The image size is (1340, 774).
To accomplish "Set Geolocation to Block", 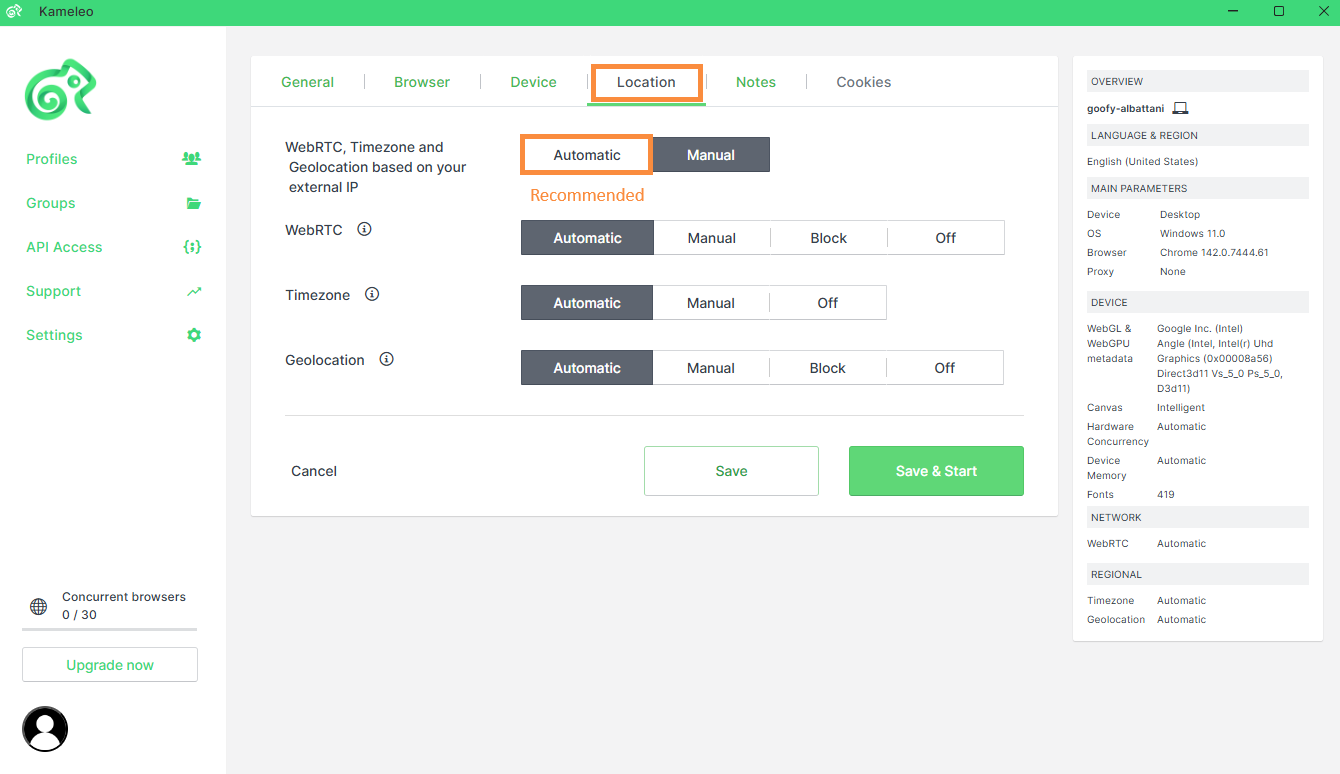I will tap(828, 368).
